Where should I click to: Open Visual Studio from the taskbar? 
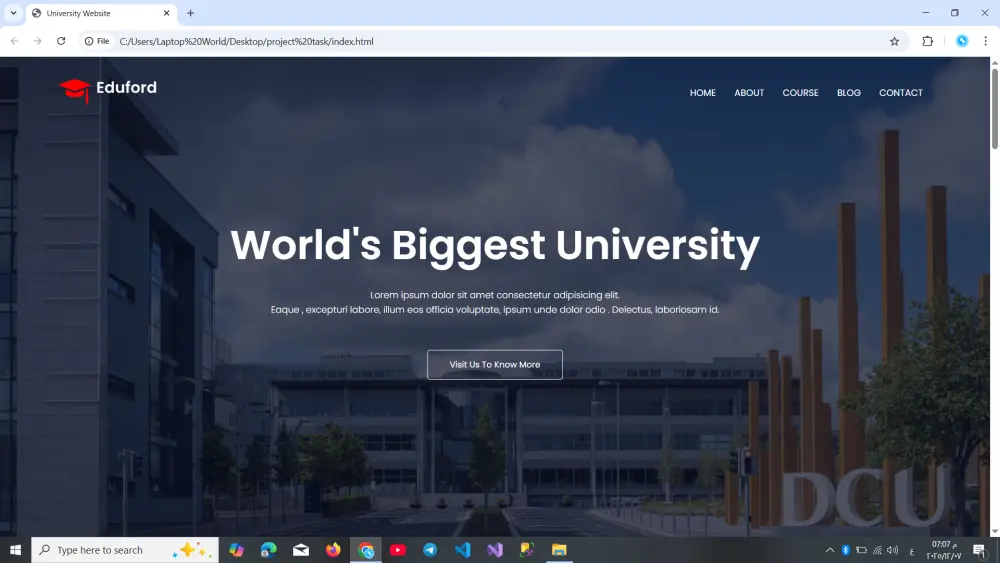click(495, 550)
